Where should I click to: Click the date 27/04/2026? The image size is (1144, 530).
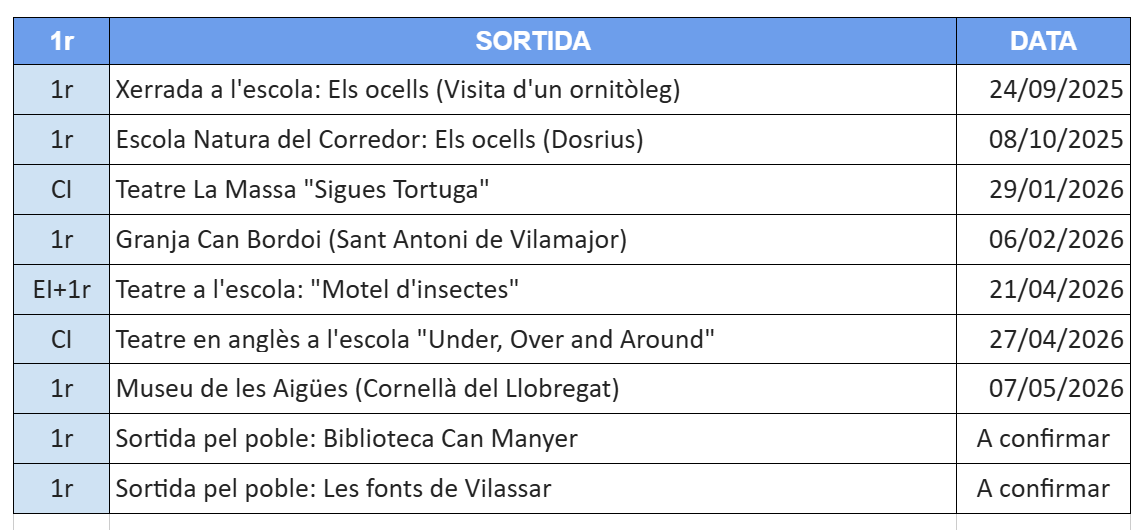coord(1056,340)
